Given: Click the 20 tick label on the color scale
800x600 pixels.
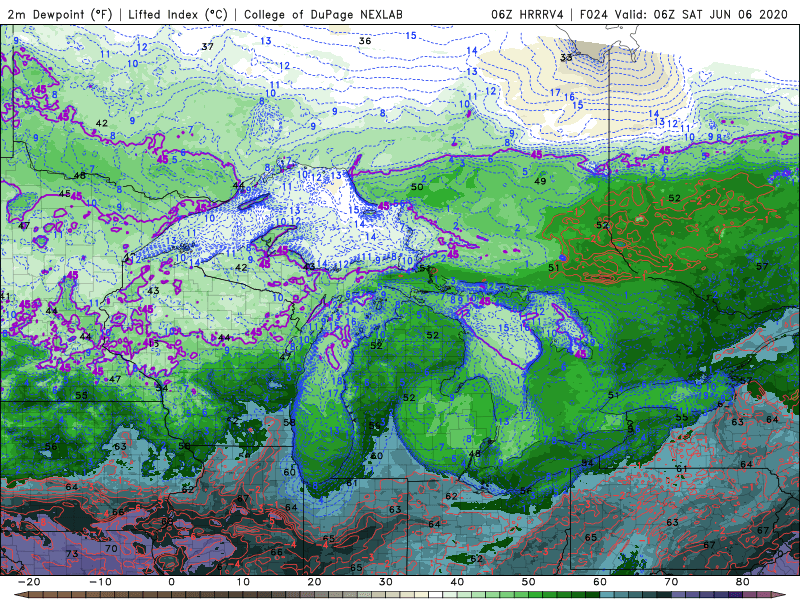Looking at the screenshot, I should coord(314,582).
